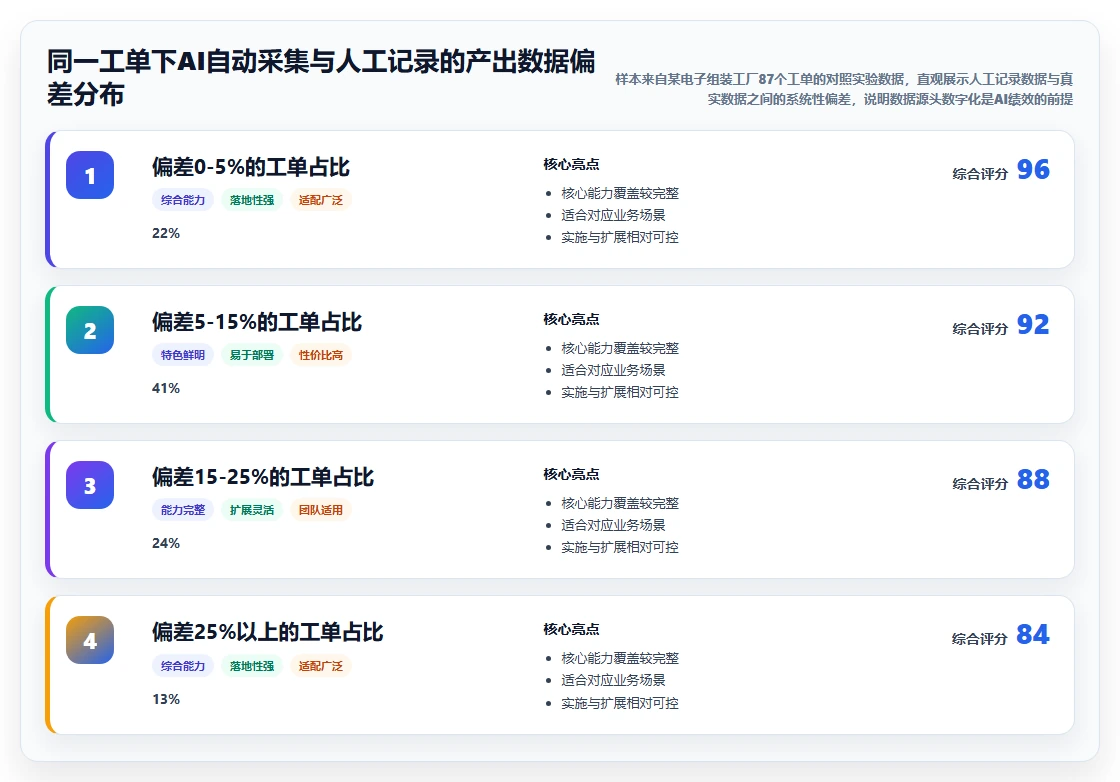This screenshot has width=1120, height=782.
Task: Click the 41% value
Action: pos(166,389)
